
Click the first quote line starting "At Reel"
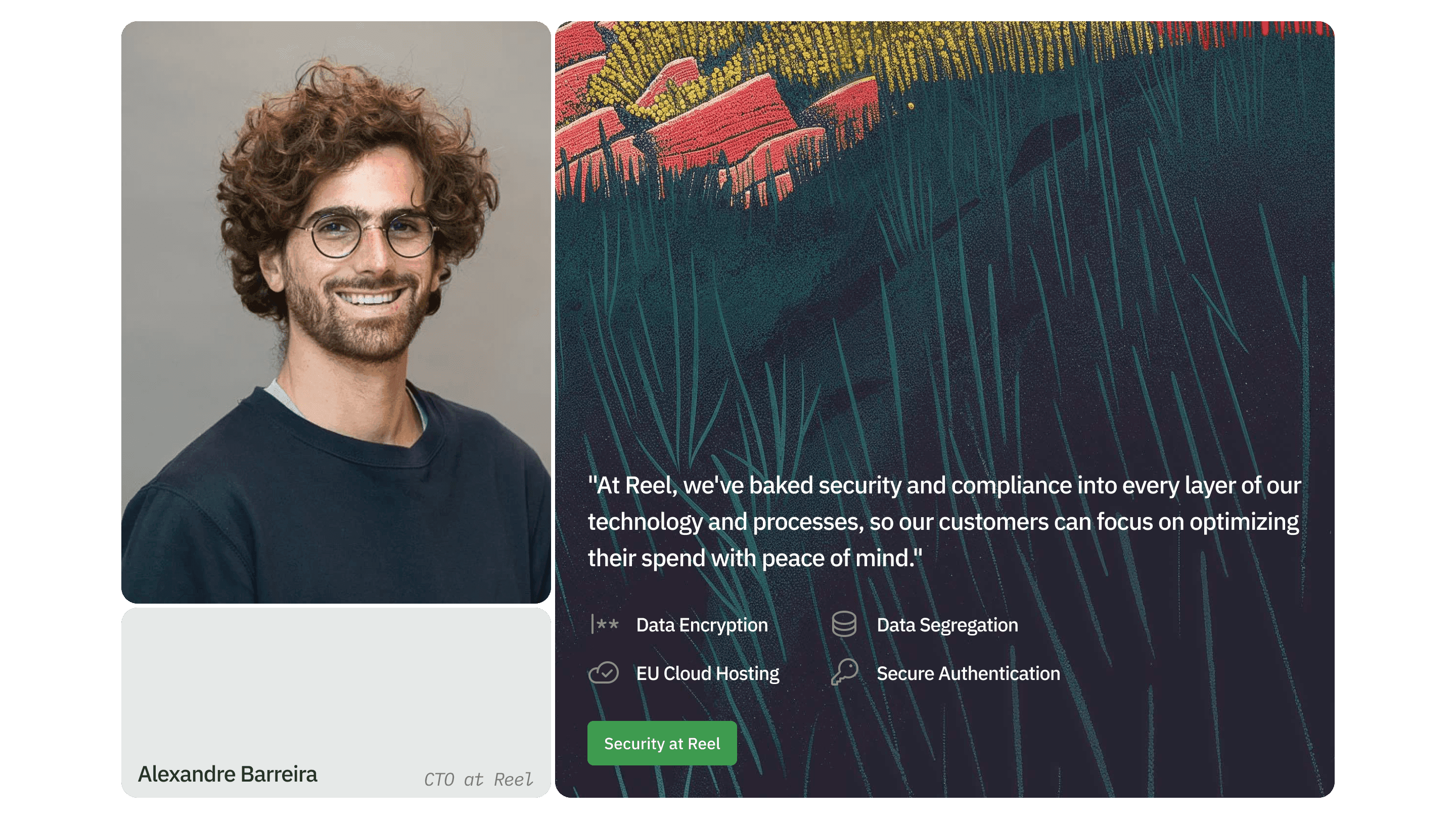coord(944,485)
